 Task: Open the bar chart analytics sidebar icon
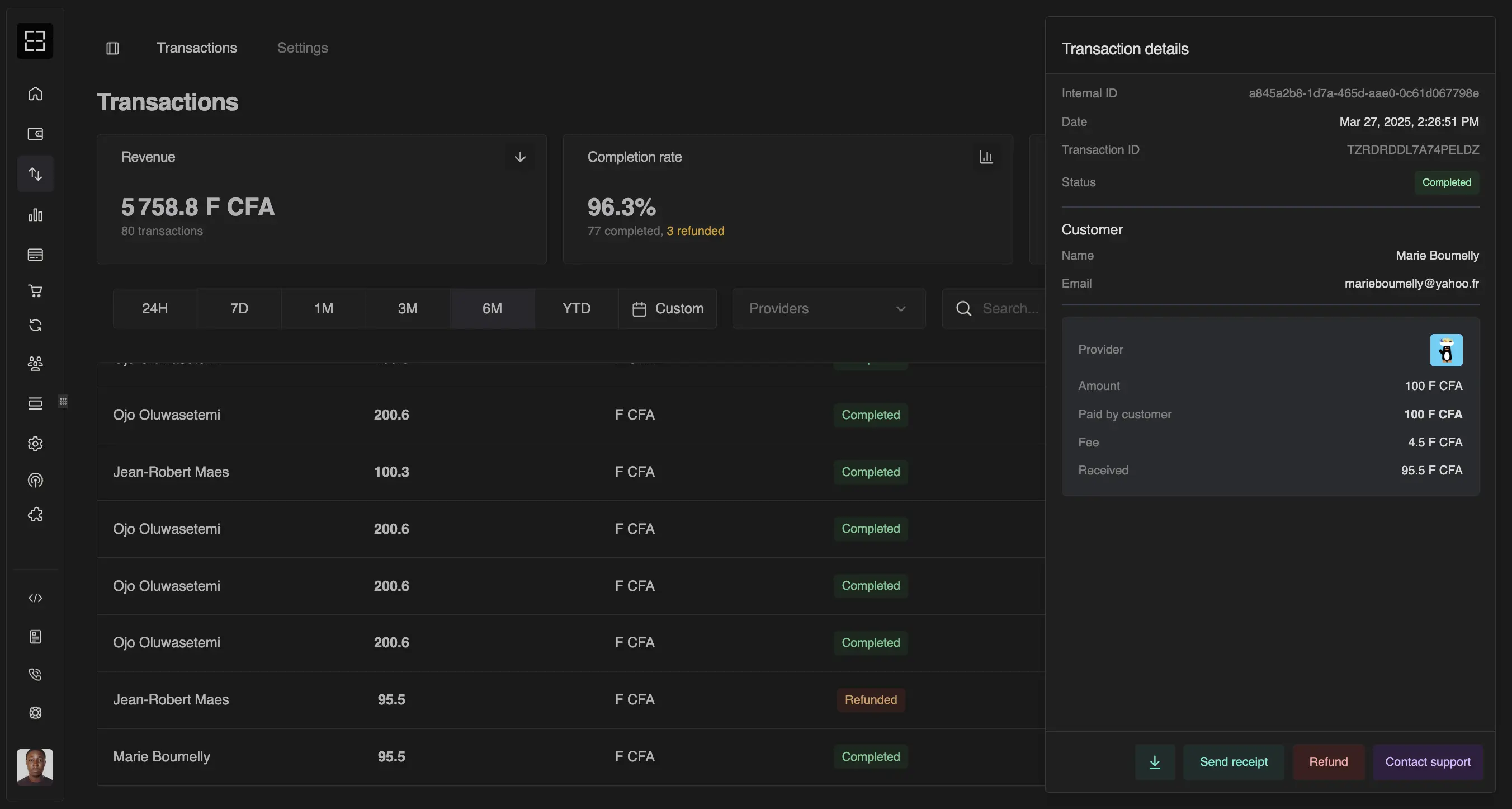pos(35,215)
